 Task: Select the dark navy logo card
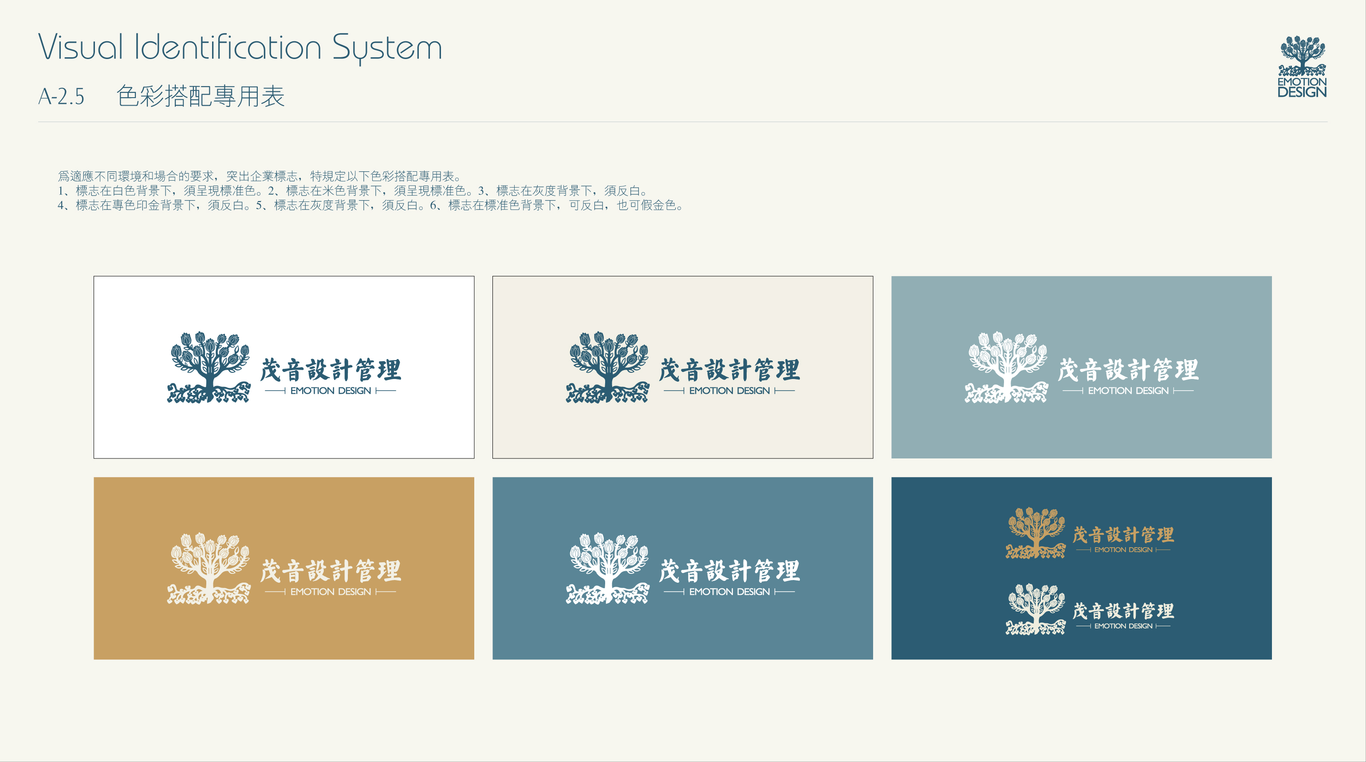[x=1081, y=568]
